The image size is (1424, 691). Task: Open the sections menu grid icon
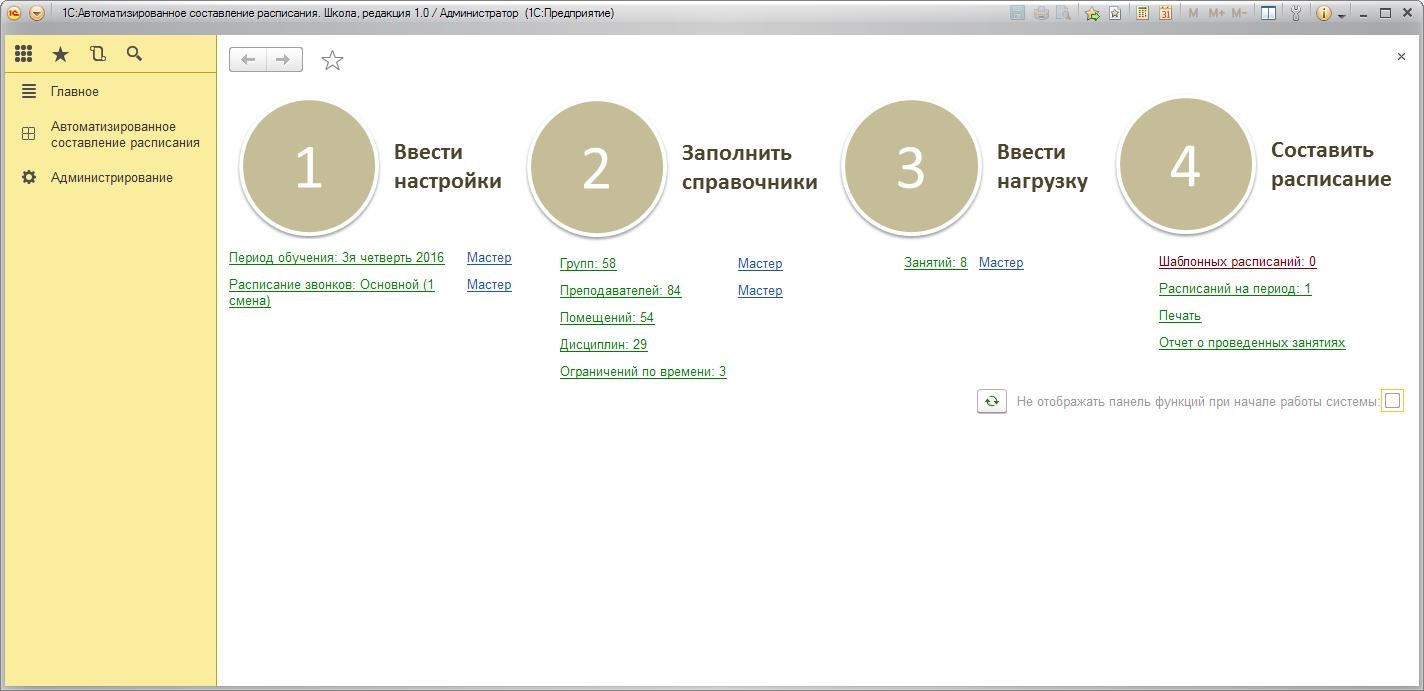(x=23, y=54)
